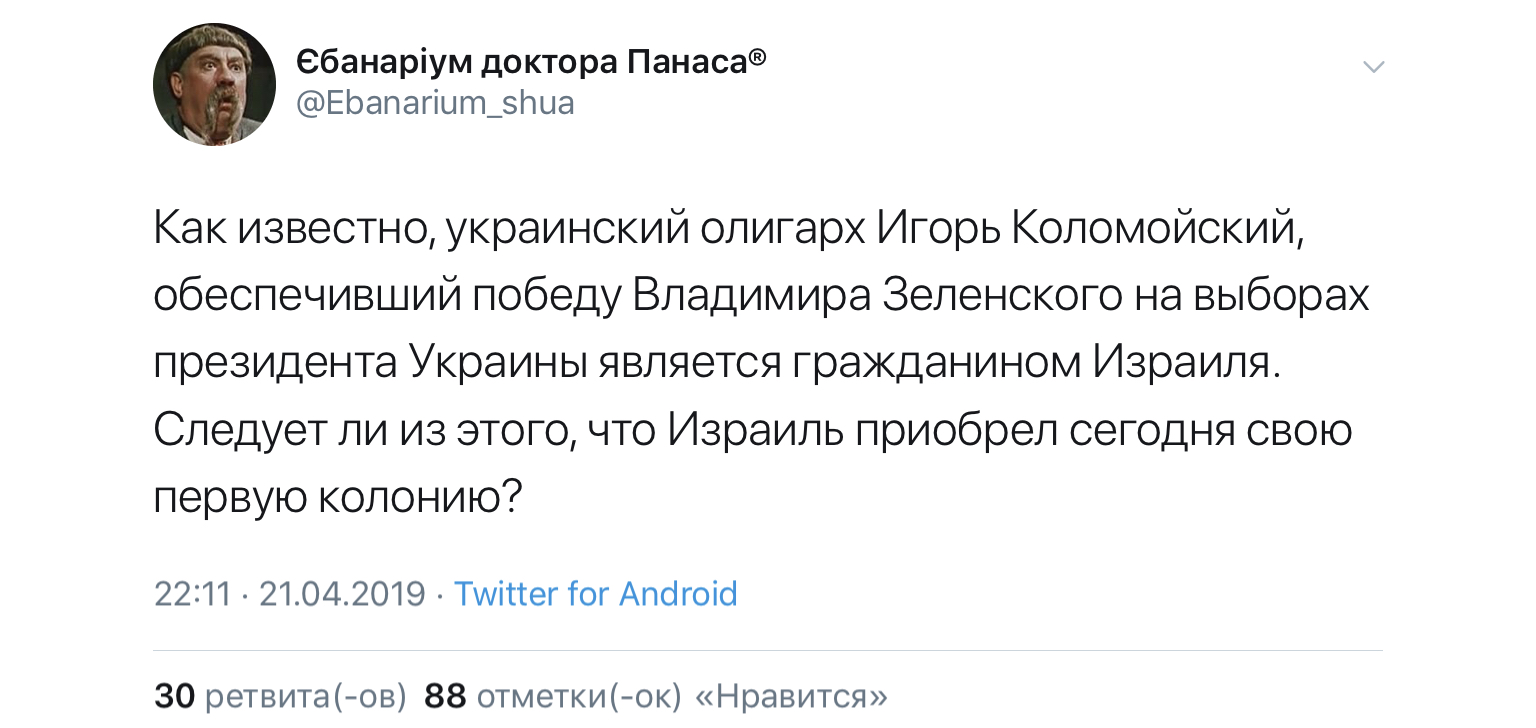Open the tweet options chevron menu

(x=1375, y=68)
